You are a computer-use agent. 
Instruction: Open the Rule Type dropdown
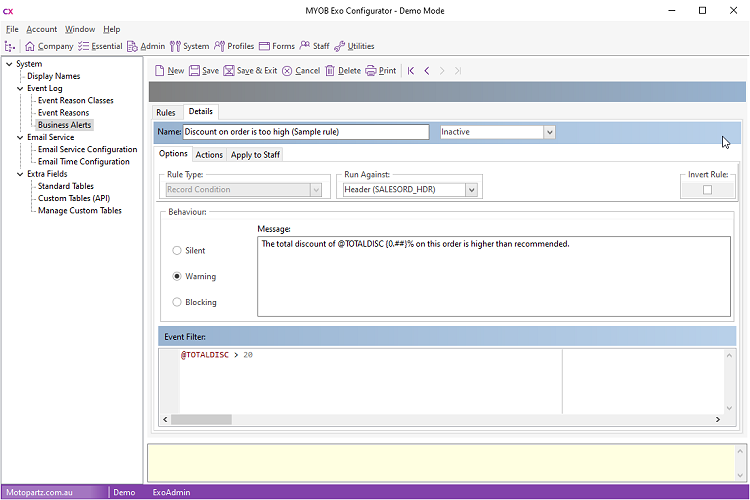tap(316, 190)
